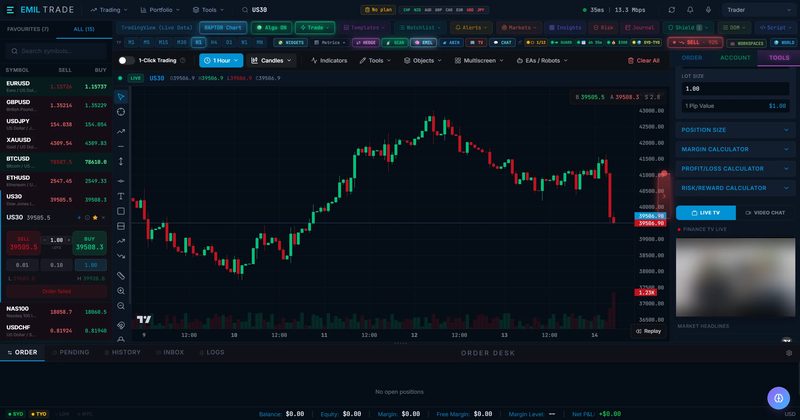Select the cursor arrow drawing tool

pyautogui.click(x=121, y=96)
